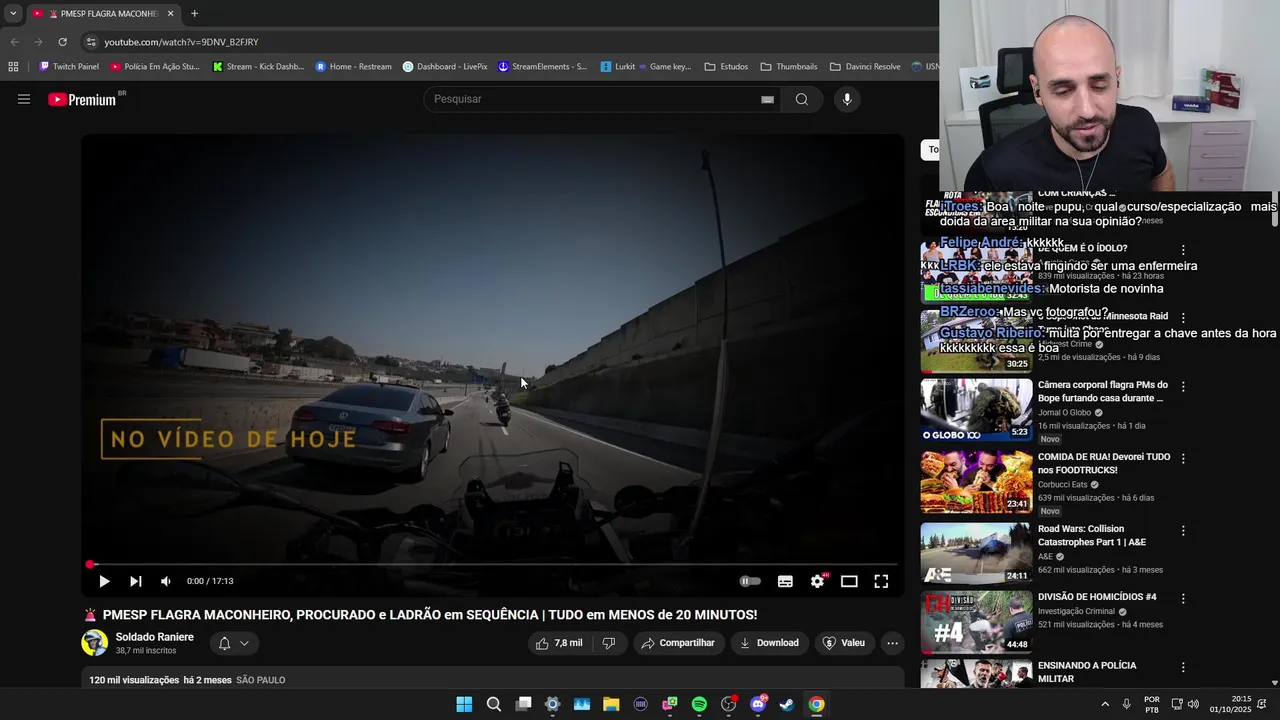Close the PMESP FLAGRA tab
Image resolution: width=1280 pixels, height=720 pixels.
[x=170, y=14]
